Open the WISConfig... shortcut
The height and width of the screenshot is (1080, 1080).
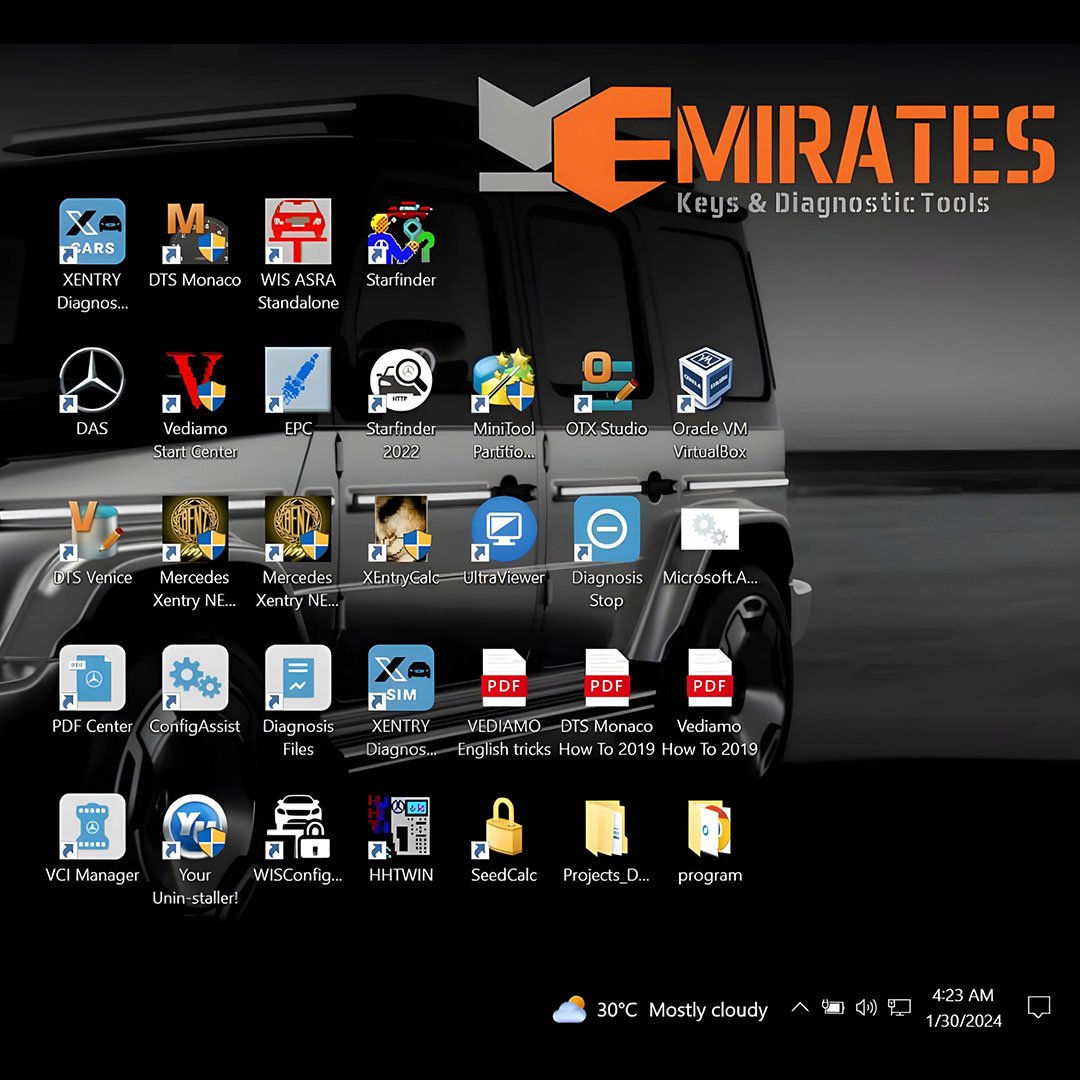(298, 827)
